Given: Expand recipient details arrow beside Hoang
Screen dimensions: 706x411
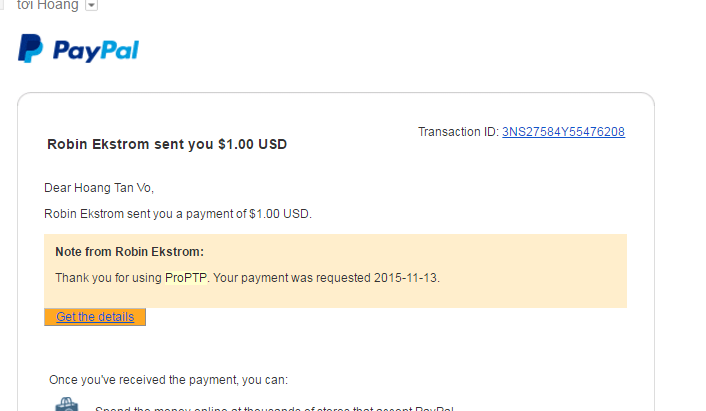Looking at the screenshot, I should point(92,5).
